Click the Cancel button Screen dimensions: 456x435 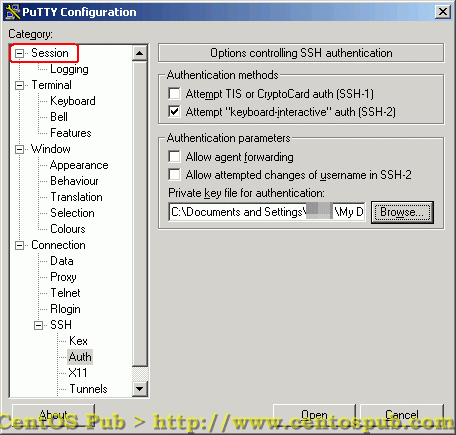[402, 415]
